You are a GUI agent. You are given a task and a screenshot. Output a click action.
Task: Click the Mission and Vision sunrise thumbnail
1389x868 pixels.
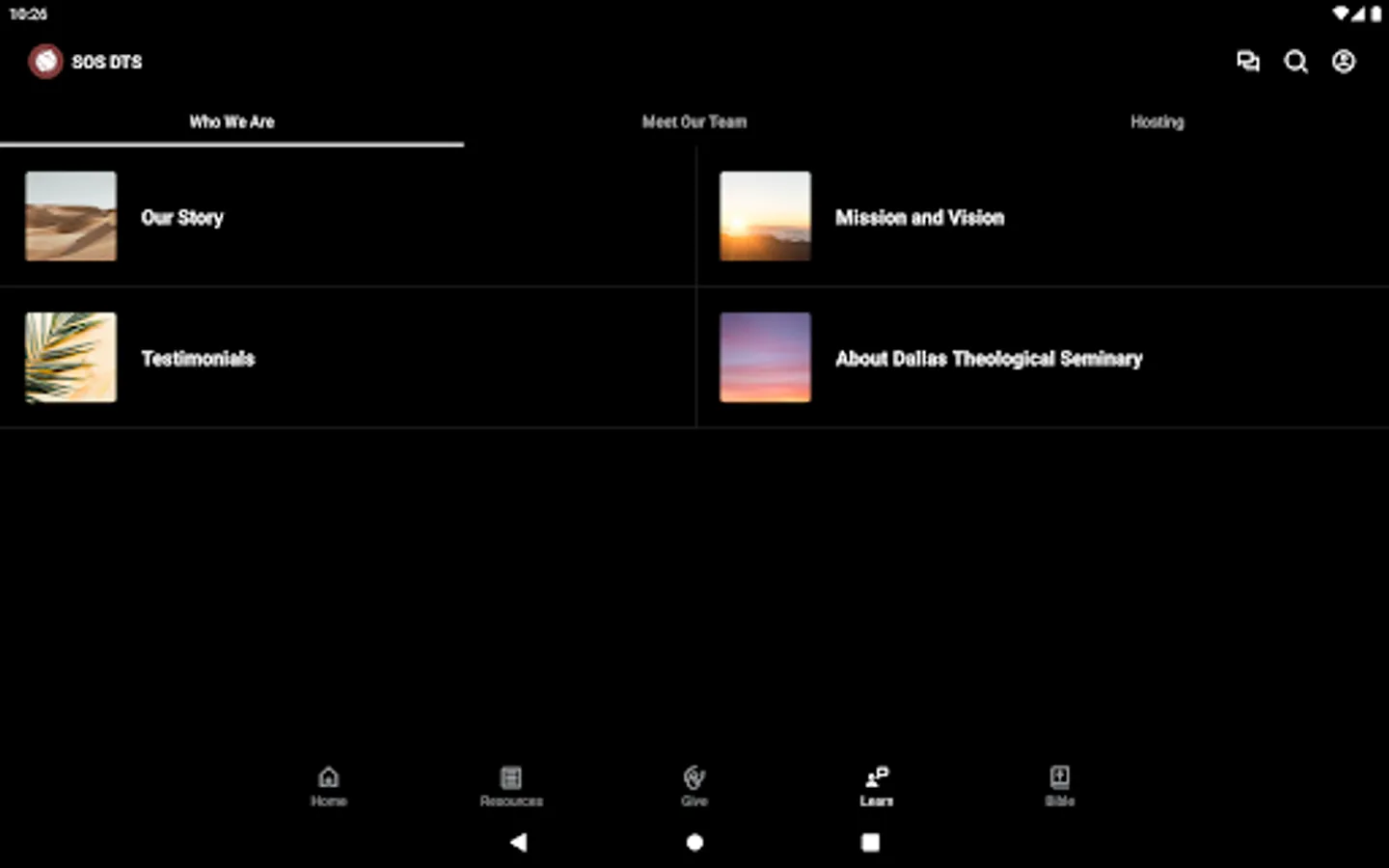tap(765, 217)
